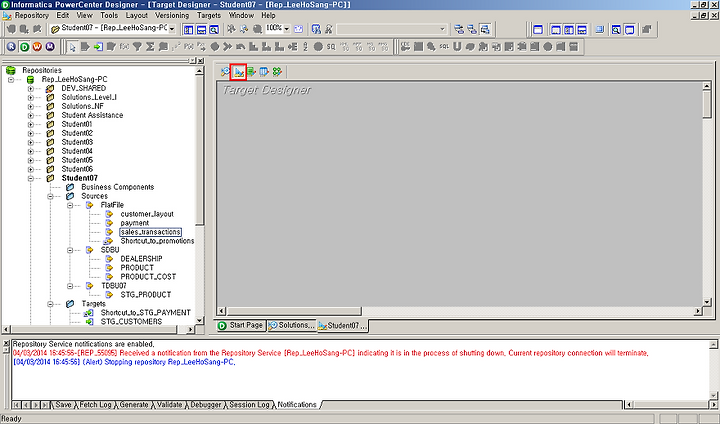Open the folder selector dropdown showing Student07
This screenshot has height=424, width=720.
[172, 29]
